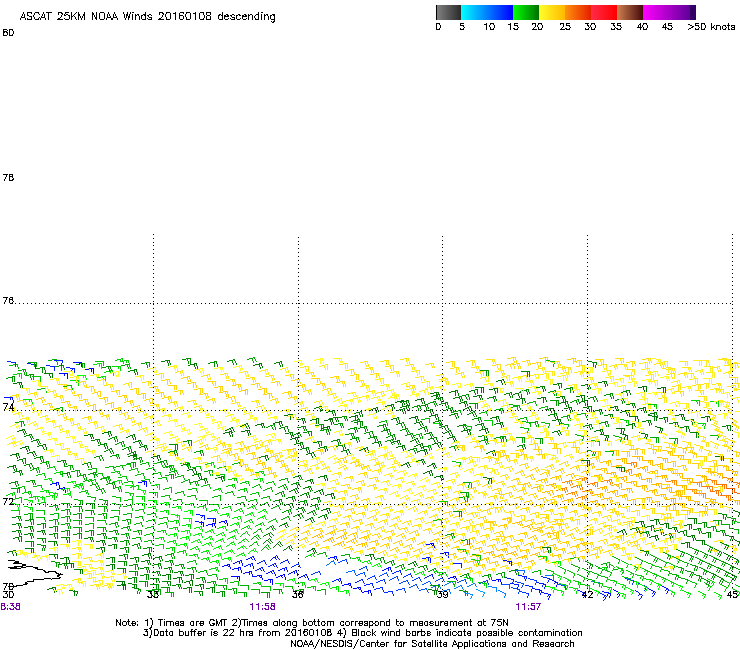
Task: Click the title 'ASCAT 25KM NOAA Winds 20160108 descending'
Action: [x=147, y=17]
